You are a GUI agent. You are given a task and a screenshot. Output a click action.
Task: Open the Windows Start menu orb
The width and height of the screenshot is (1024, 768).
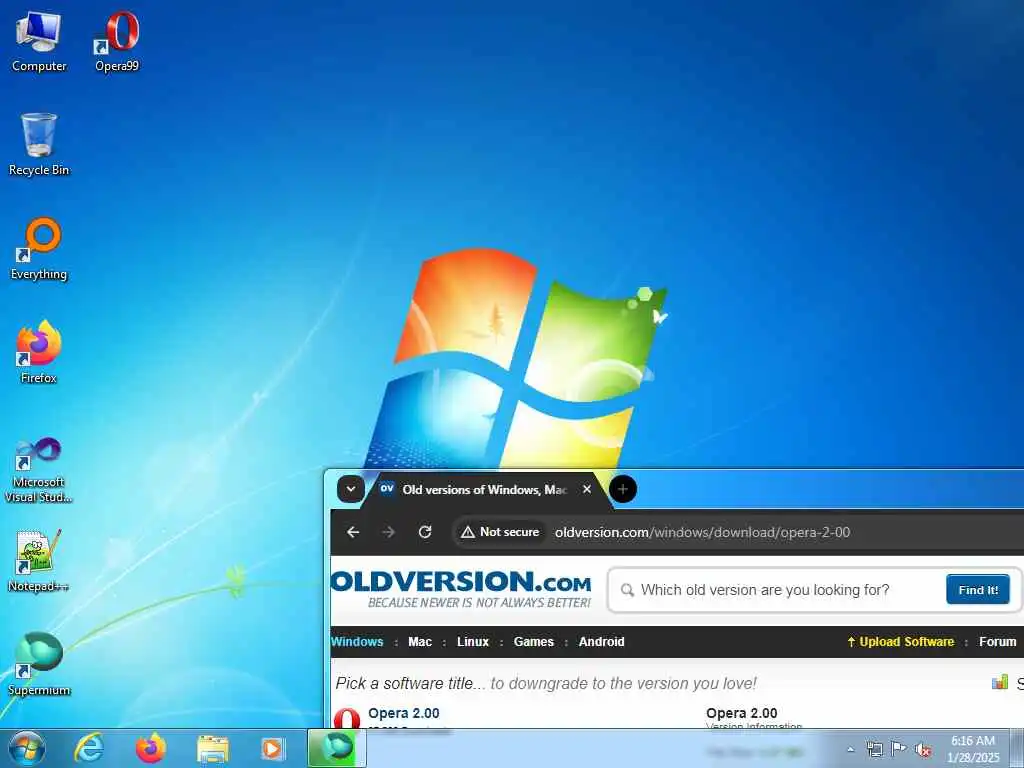(x=26, y=748)
